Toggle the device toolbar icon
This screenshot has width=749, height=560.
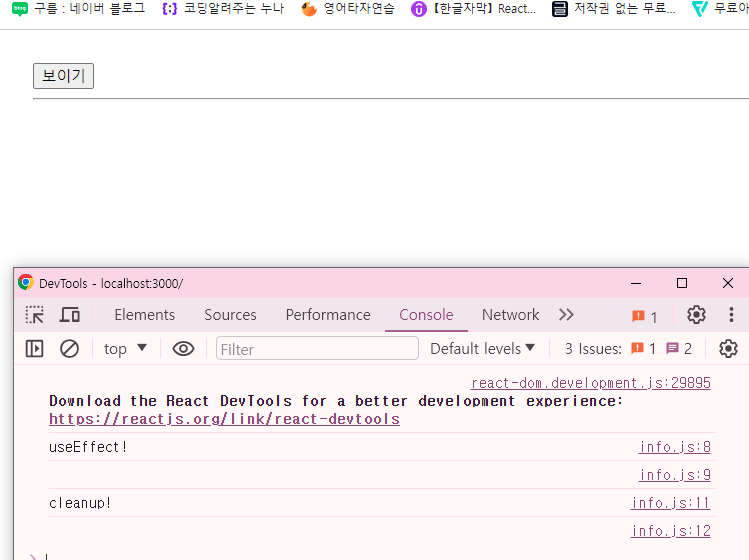click(x=70, y=315)
